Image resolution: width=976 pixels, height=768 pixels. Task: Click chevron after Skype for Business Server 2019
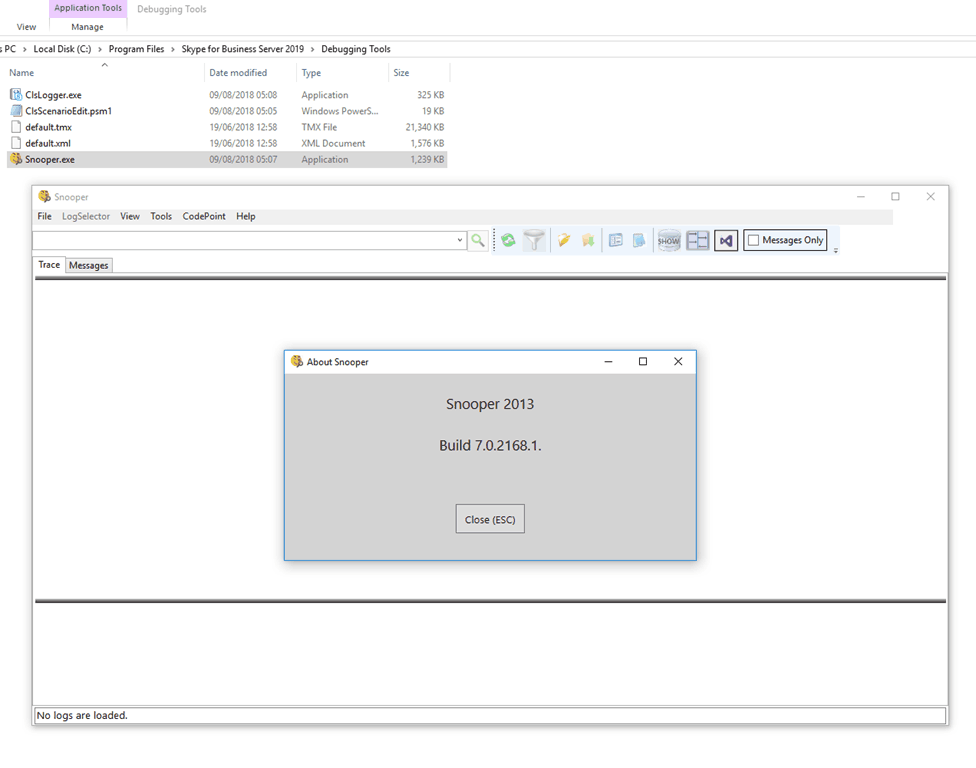[312, 49]
